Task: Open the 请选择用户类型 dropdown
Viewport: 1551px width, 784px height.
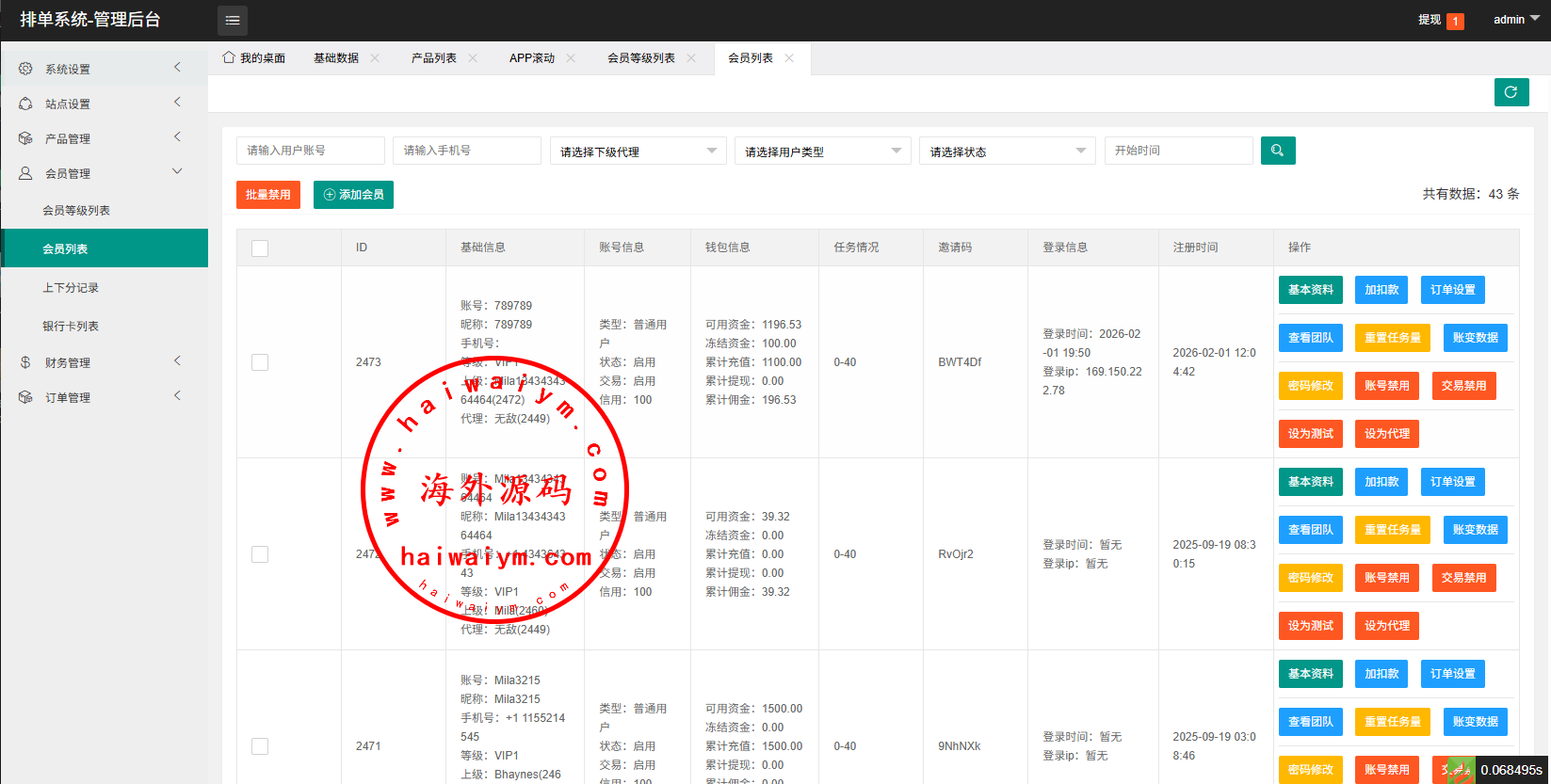Action: pyautogui.click(x=822, y=152)
